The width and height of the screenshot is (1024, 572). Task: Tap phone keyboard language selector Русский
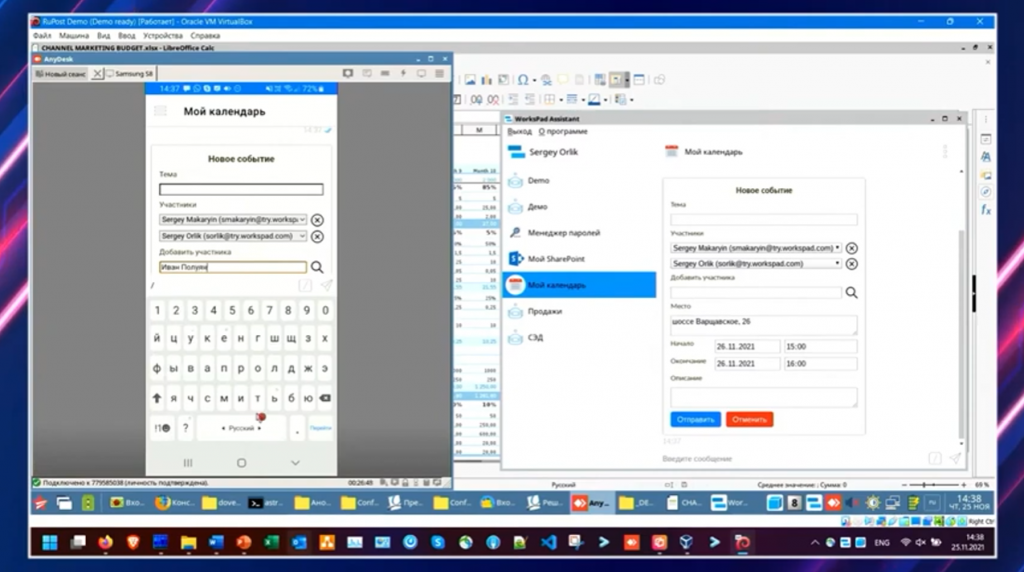tap(241, 428)
